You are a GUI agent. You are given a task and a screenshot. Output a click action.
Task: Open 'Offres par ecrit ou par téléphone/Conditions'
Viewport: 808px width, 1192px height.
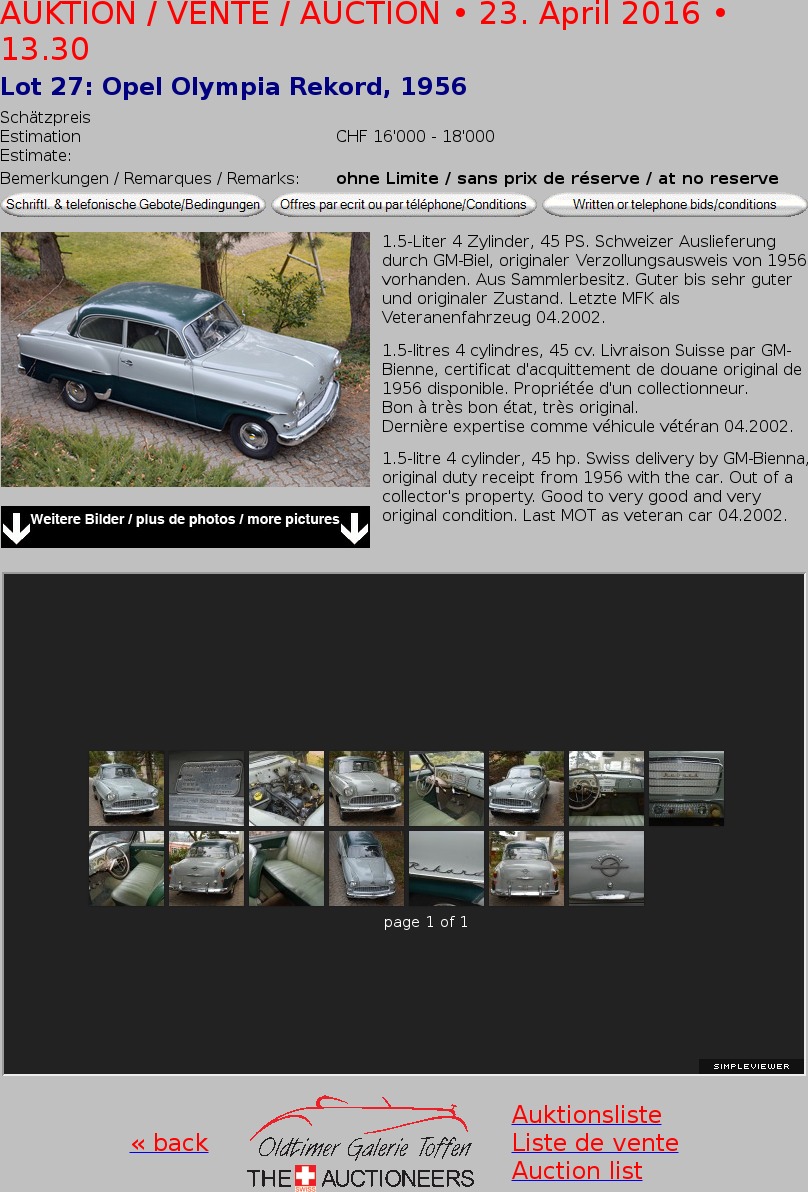pos(404,204)
